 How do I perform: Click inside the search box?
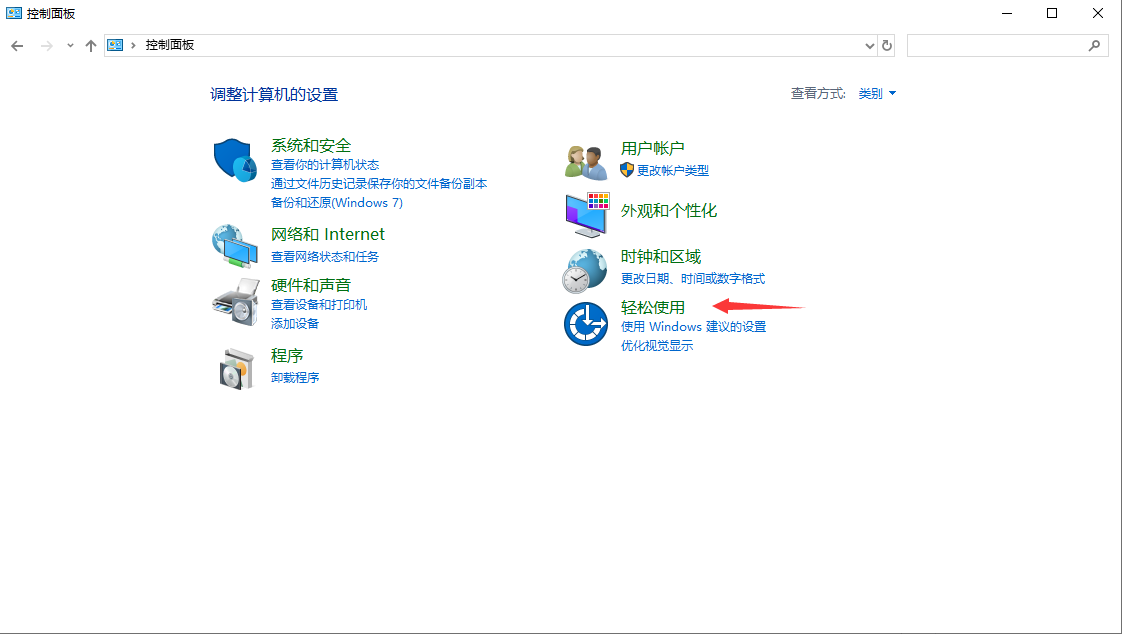click(x=1000, y=45)
